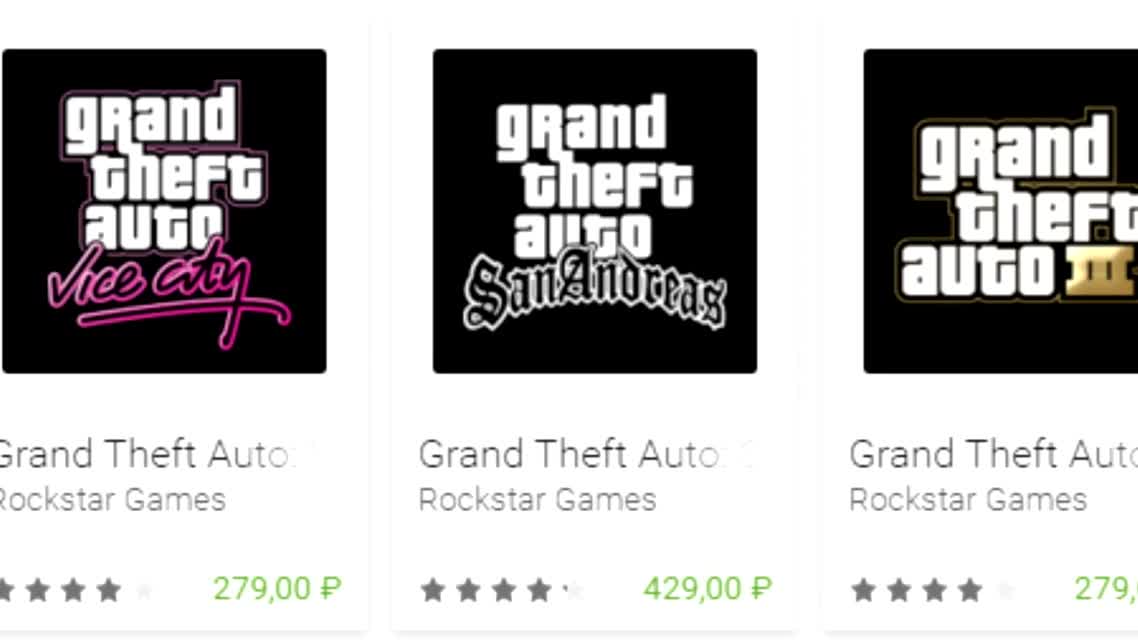Open third Grand Theft Auto title link
Image resolution: width=1138 pixels, height=640 pixels.
[x=994, y=455]
